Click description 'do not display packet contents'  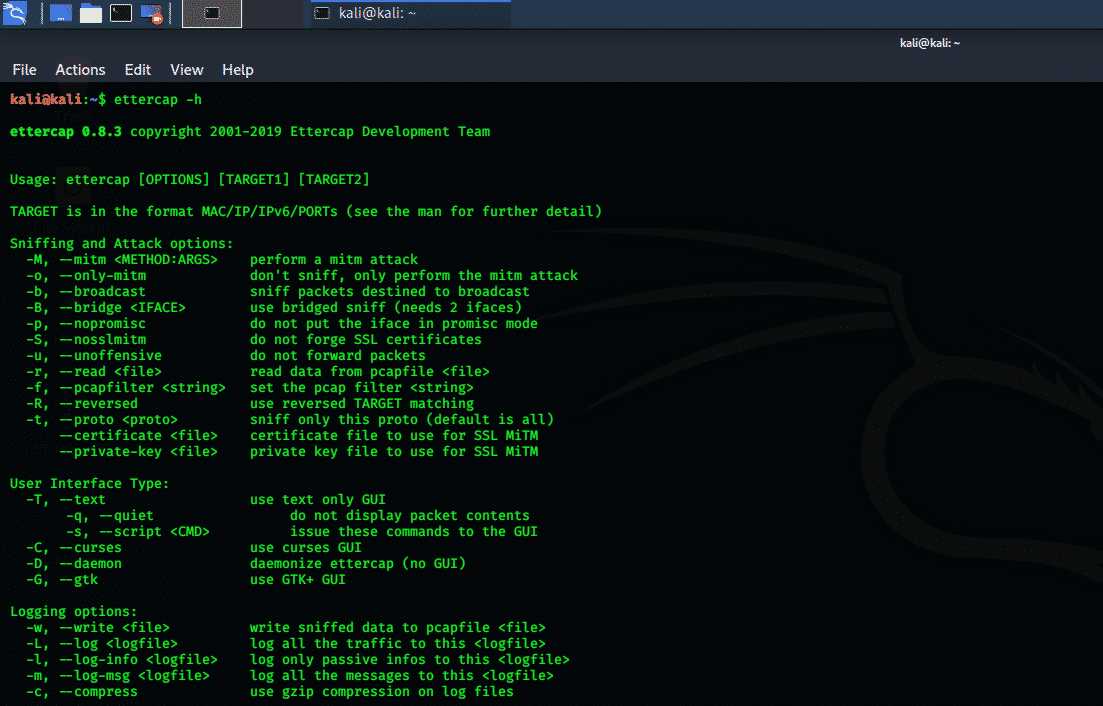coord(410,515)
